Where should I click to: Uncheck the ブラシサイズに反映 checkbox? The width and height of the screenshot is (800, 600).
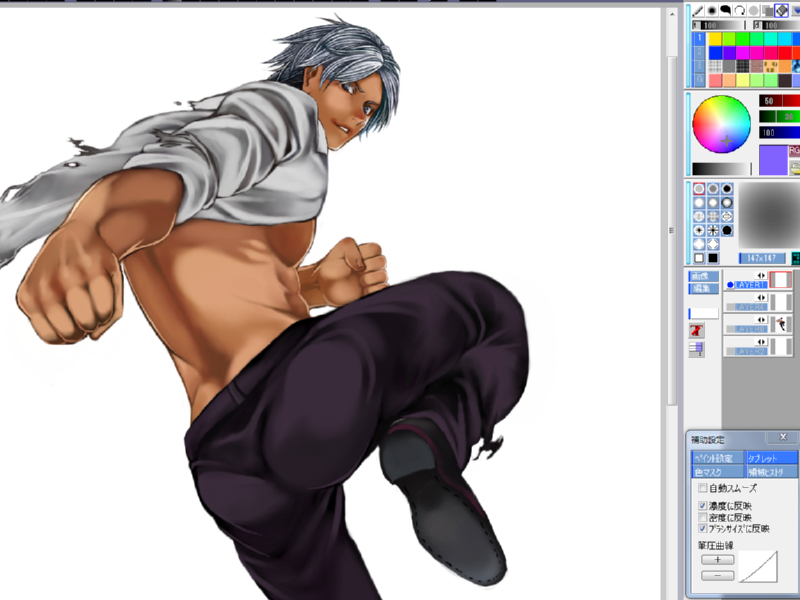tap(703, 529)
